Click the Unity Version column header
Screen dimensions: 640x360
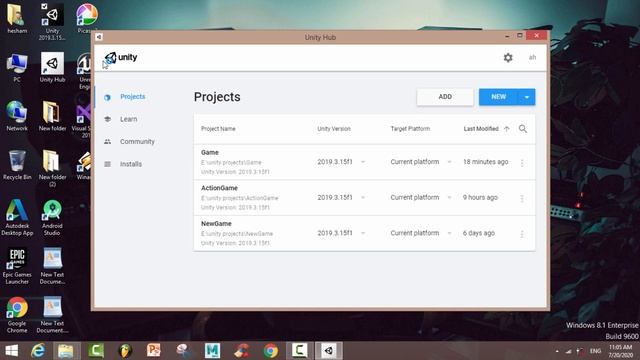pos(334,129)
